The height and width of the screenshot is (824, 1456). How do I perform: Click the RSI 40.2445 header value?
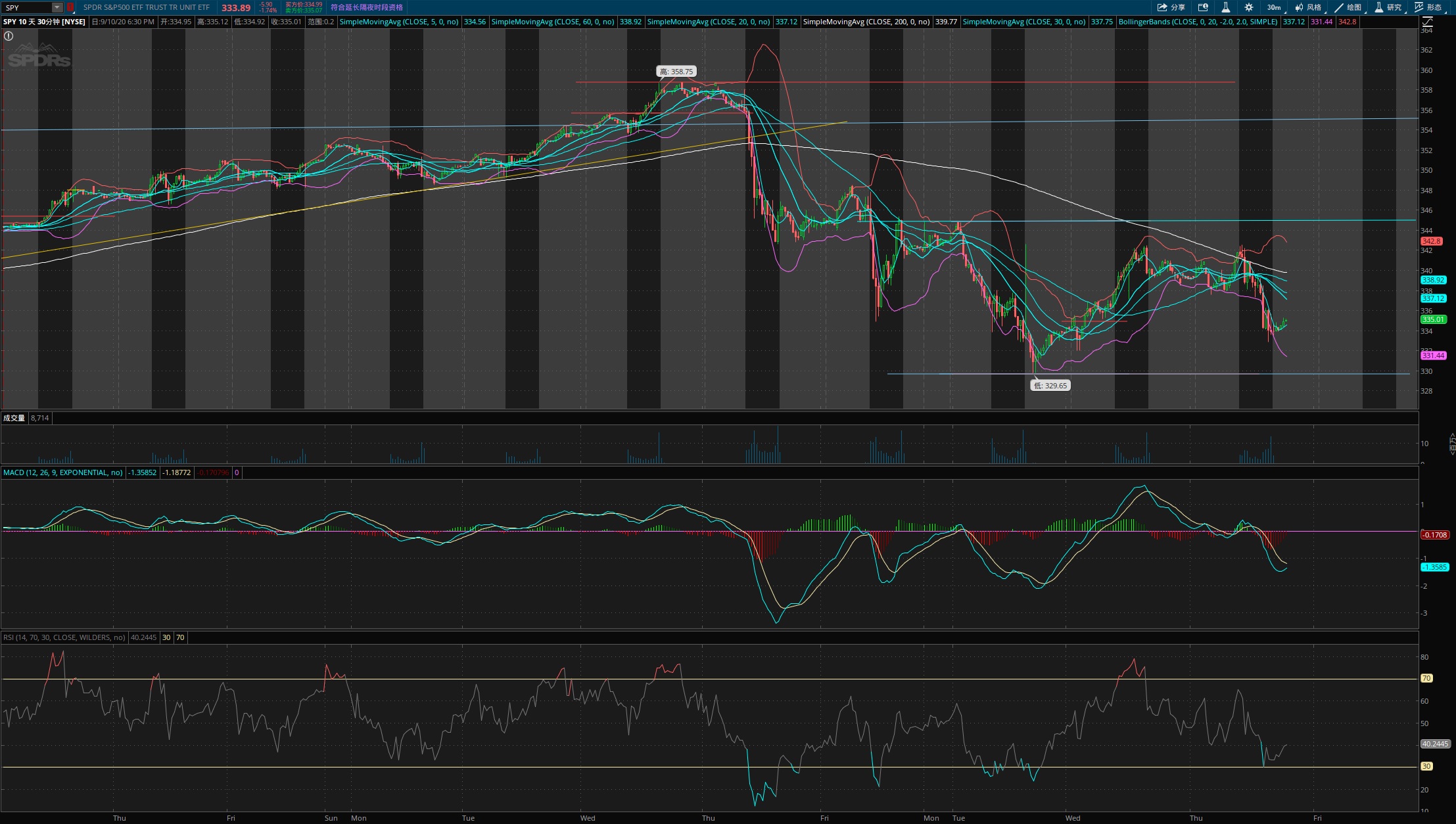[144, 637]
